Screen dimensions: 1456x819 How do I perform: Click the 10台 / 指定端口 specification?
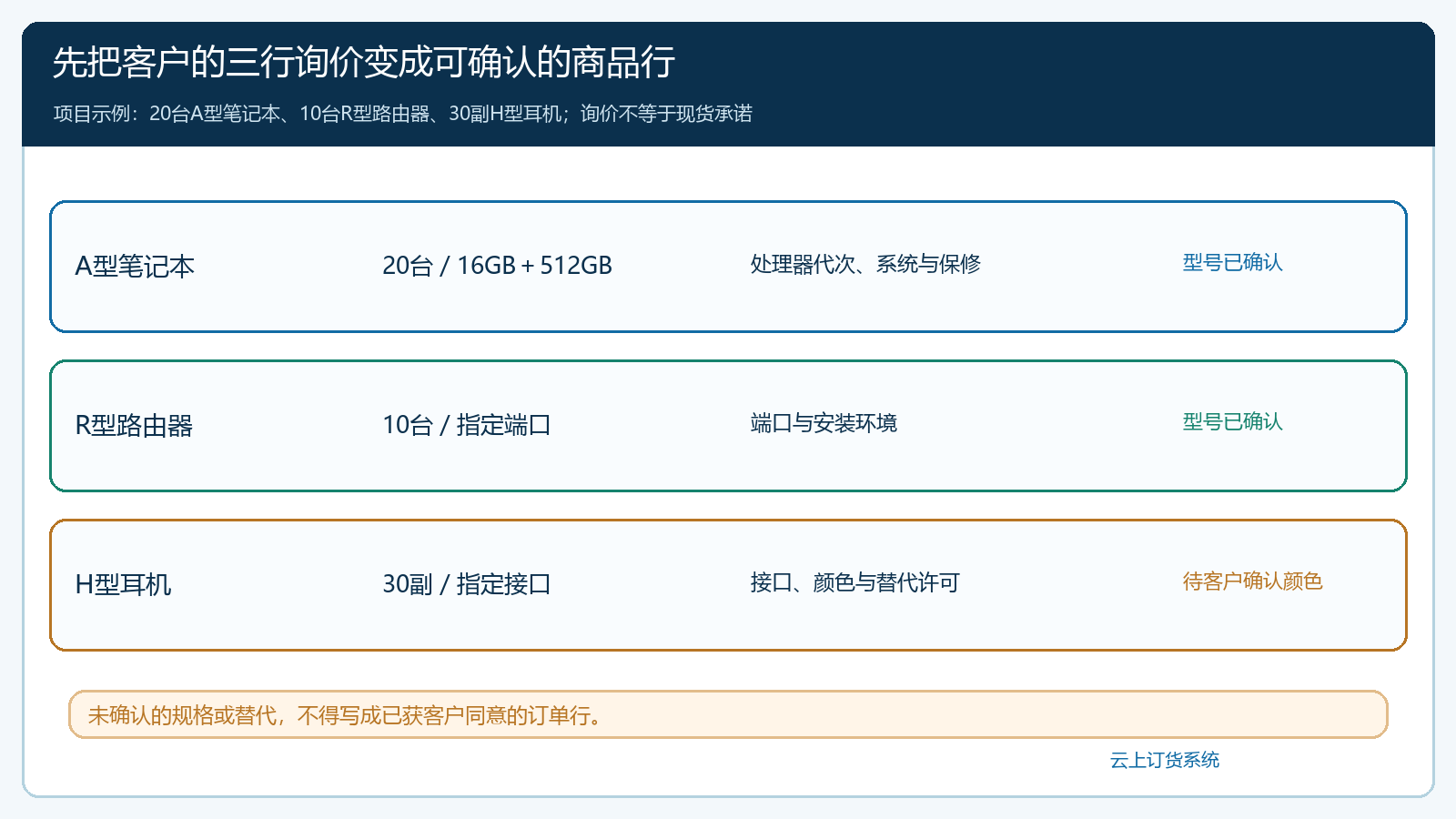(467, 425)
